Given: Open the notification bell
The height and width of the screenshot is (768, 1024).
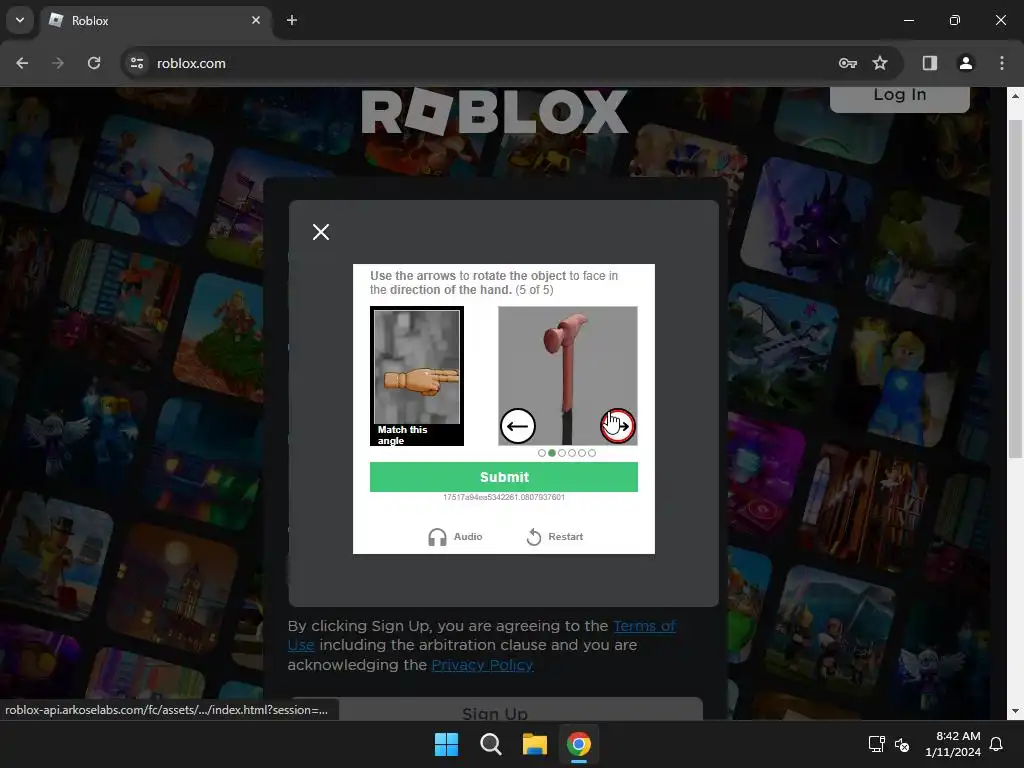Looking at the screenshot, I should (997, 744).
